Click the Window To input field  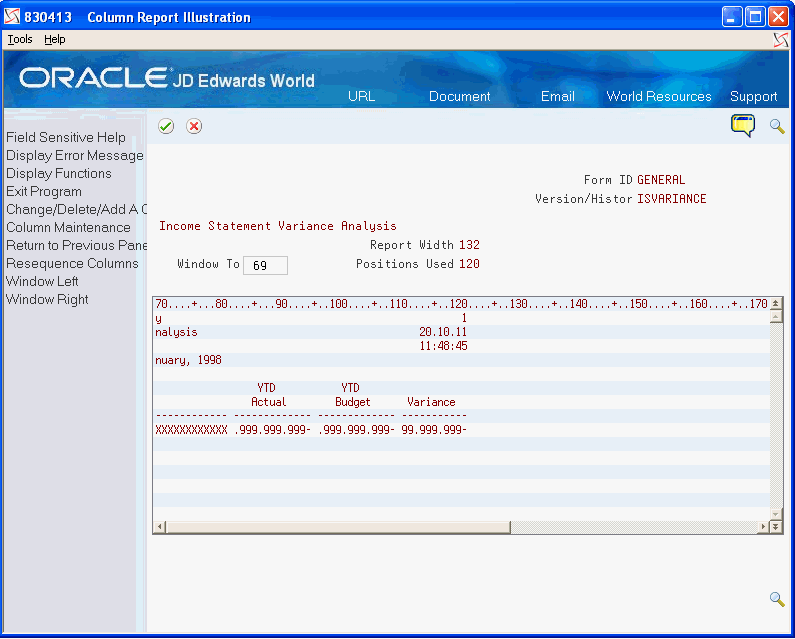(x=265, y=265)
